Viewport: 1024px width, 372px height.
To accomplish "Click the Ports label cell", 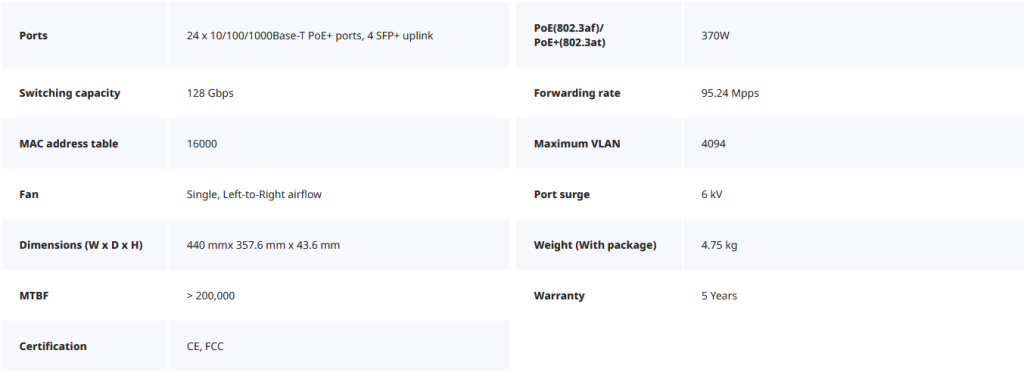I will coord(84,35).
